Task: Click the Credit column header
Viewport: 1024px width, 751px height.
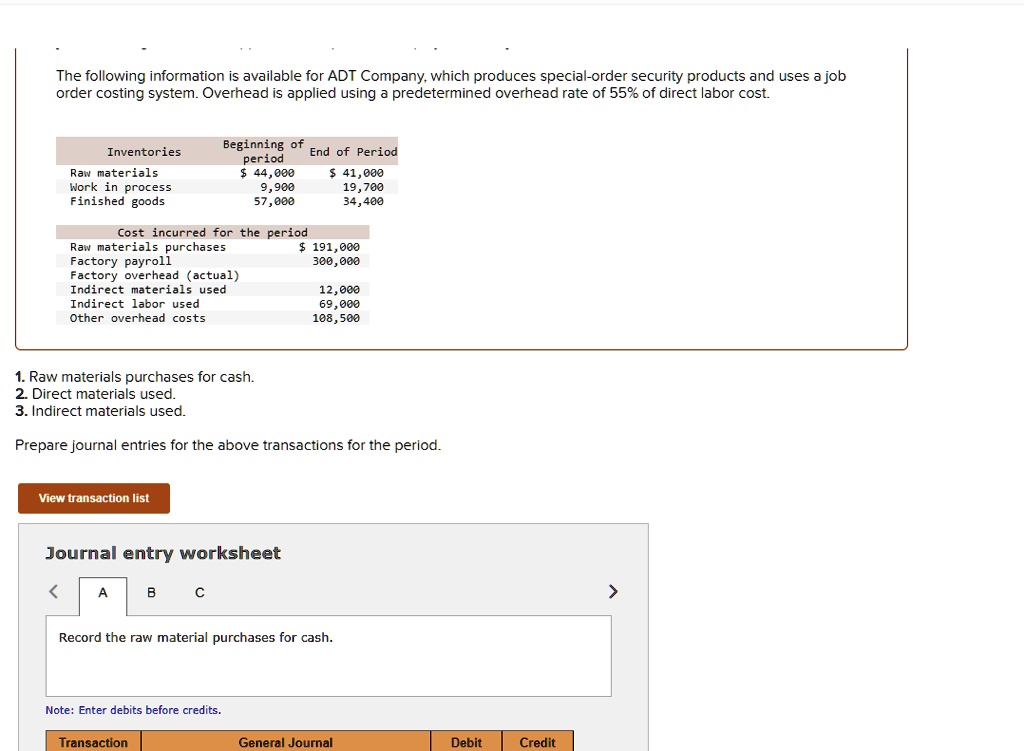Action: tap(538, 742)
